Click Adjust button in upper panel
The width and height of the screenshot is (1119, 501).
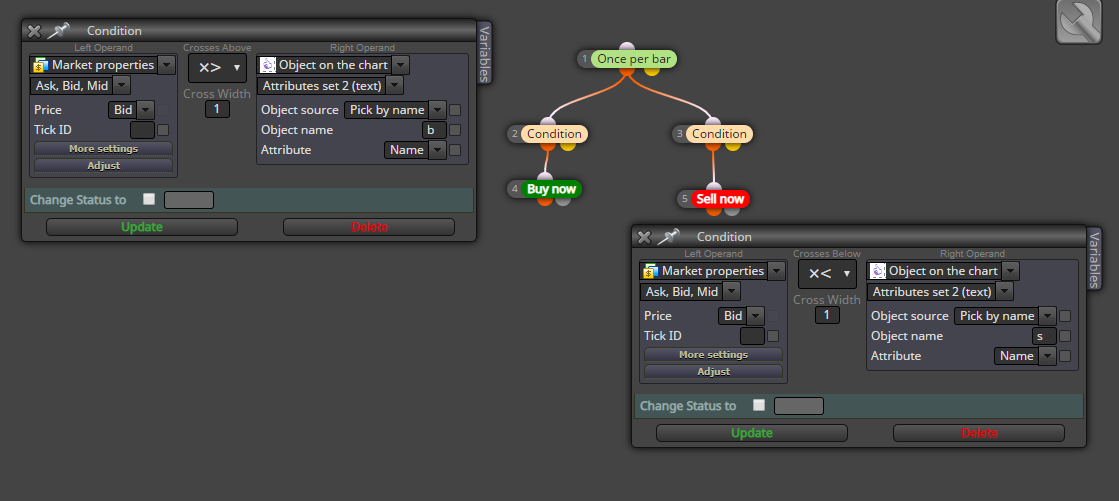click(103, 166)
